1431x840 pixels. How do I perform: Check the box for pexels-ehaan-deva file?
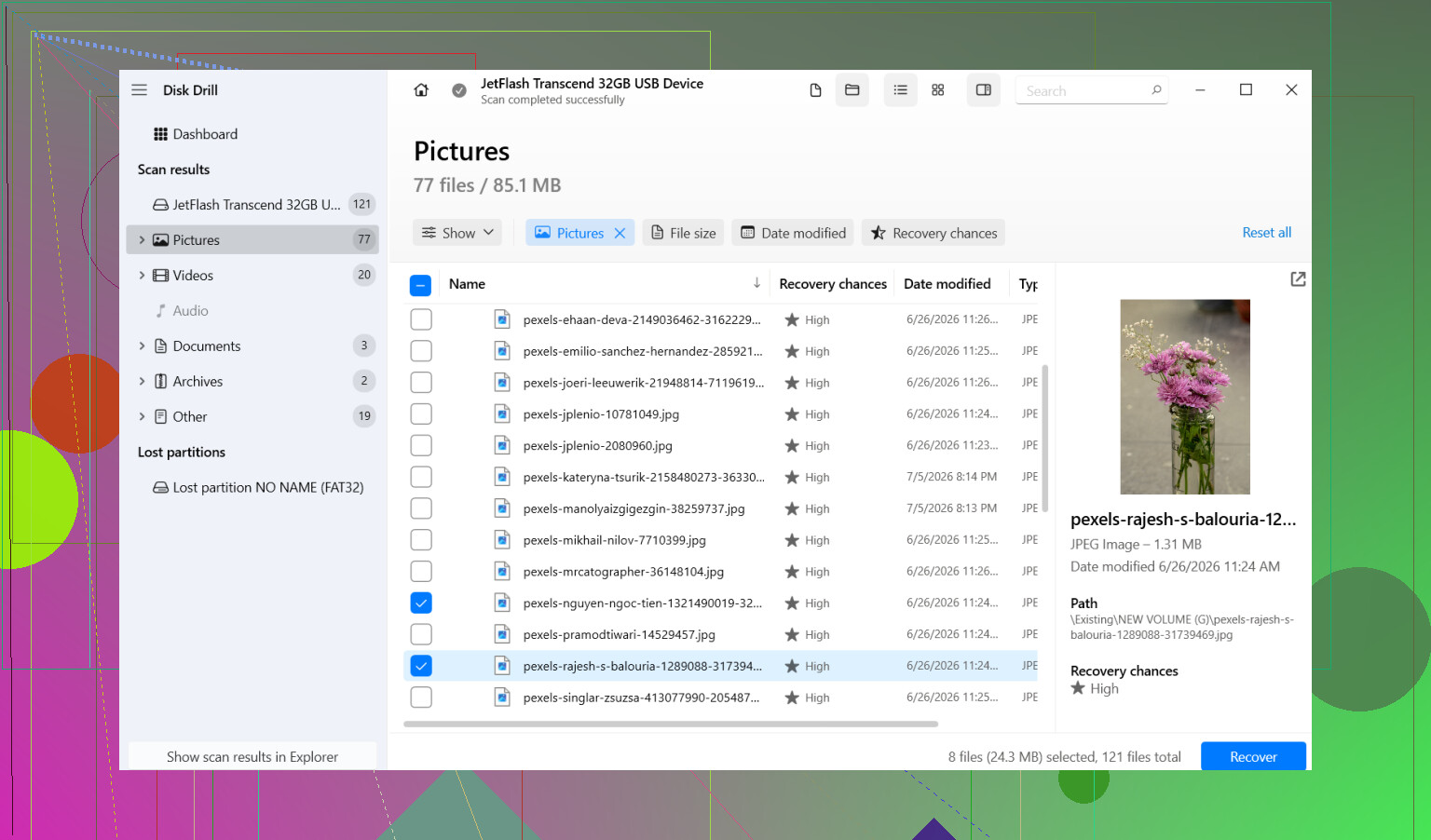coord(421,319)
